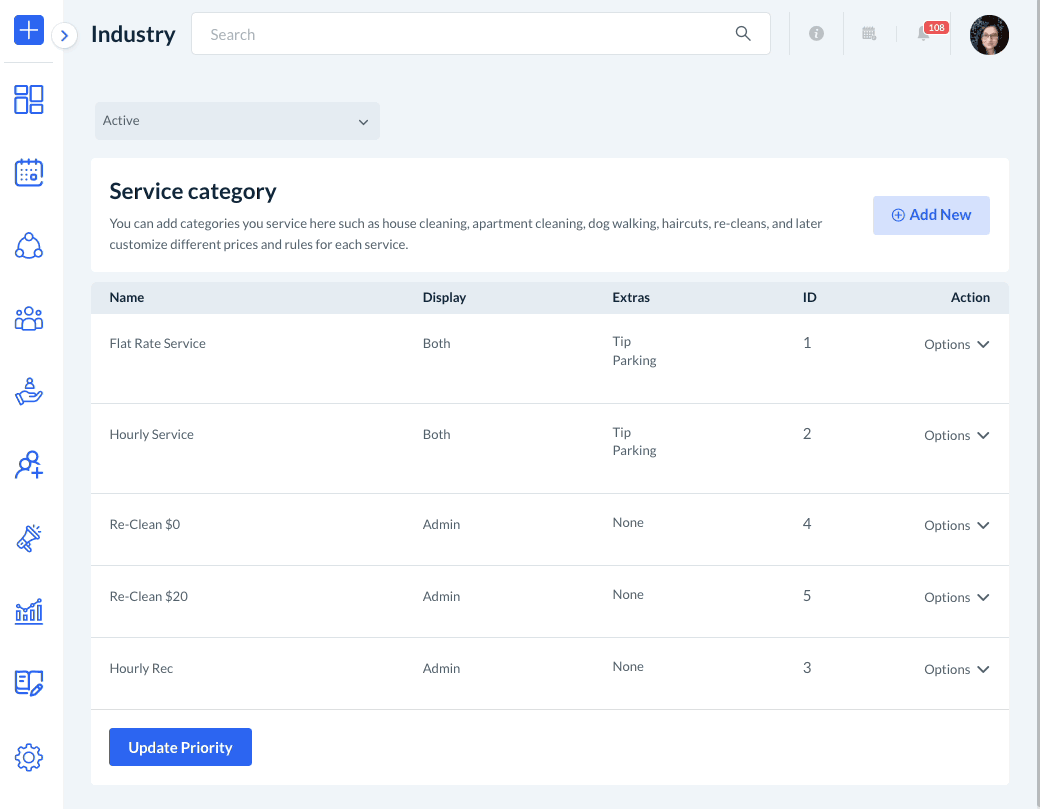This screenshot has height=809, width=1040.
Task: Open the megaphone marketing icon
Action: 29,538
